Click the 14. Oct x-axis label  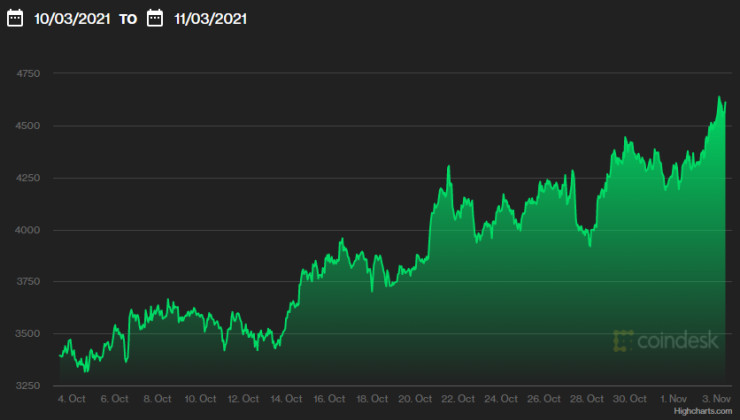pyautogui.click(x=287, y=398)
